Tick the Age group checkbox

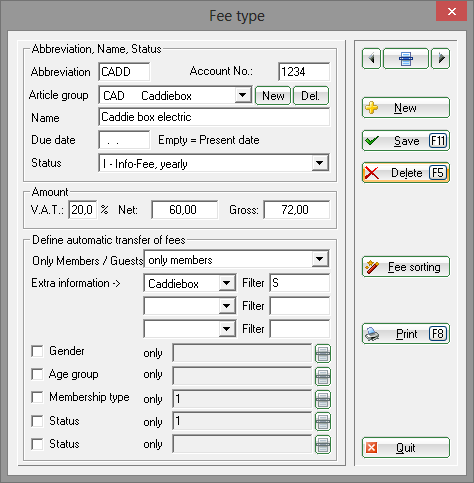pos(37,374)
